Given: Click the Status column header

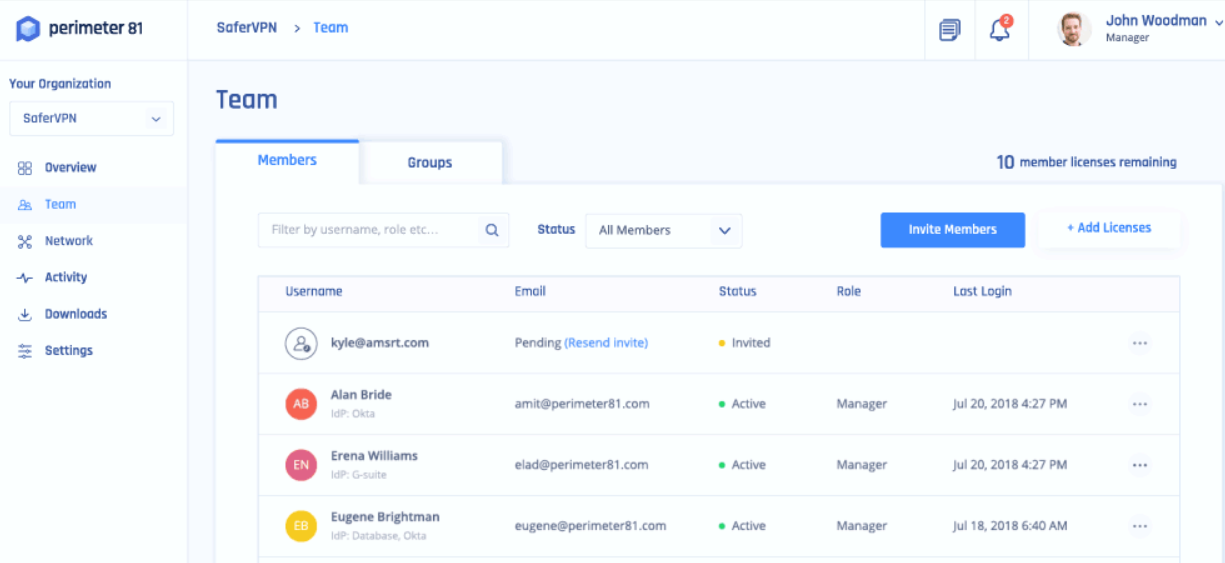Looking at the screenshot, I should 738,292.
